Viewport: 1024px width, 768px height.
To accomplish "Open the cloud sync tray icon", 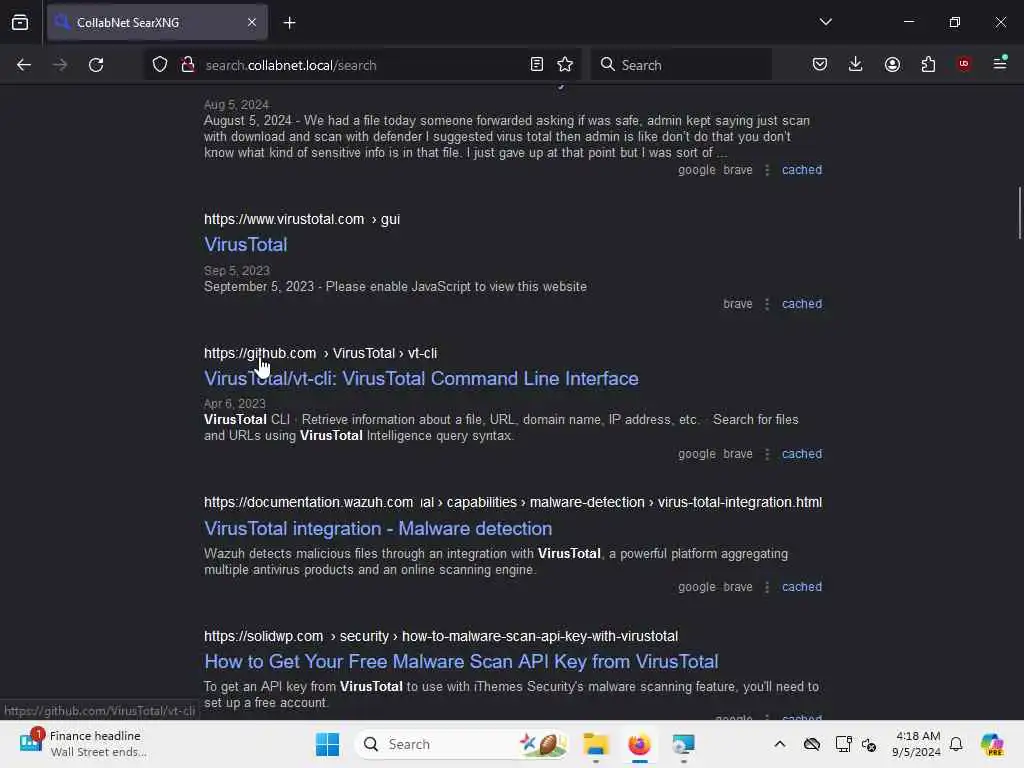I will (812, 744).
